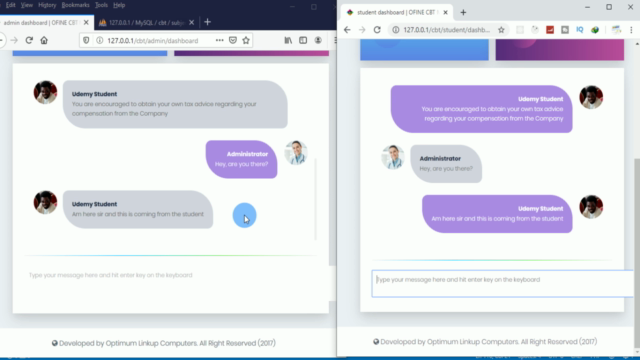Image resolution: width=640 pixels, height=360 pixels.
Task: Click Chrome page vertical scrollbar
Action: click(x=637, y=252)
